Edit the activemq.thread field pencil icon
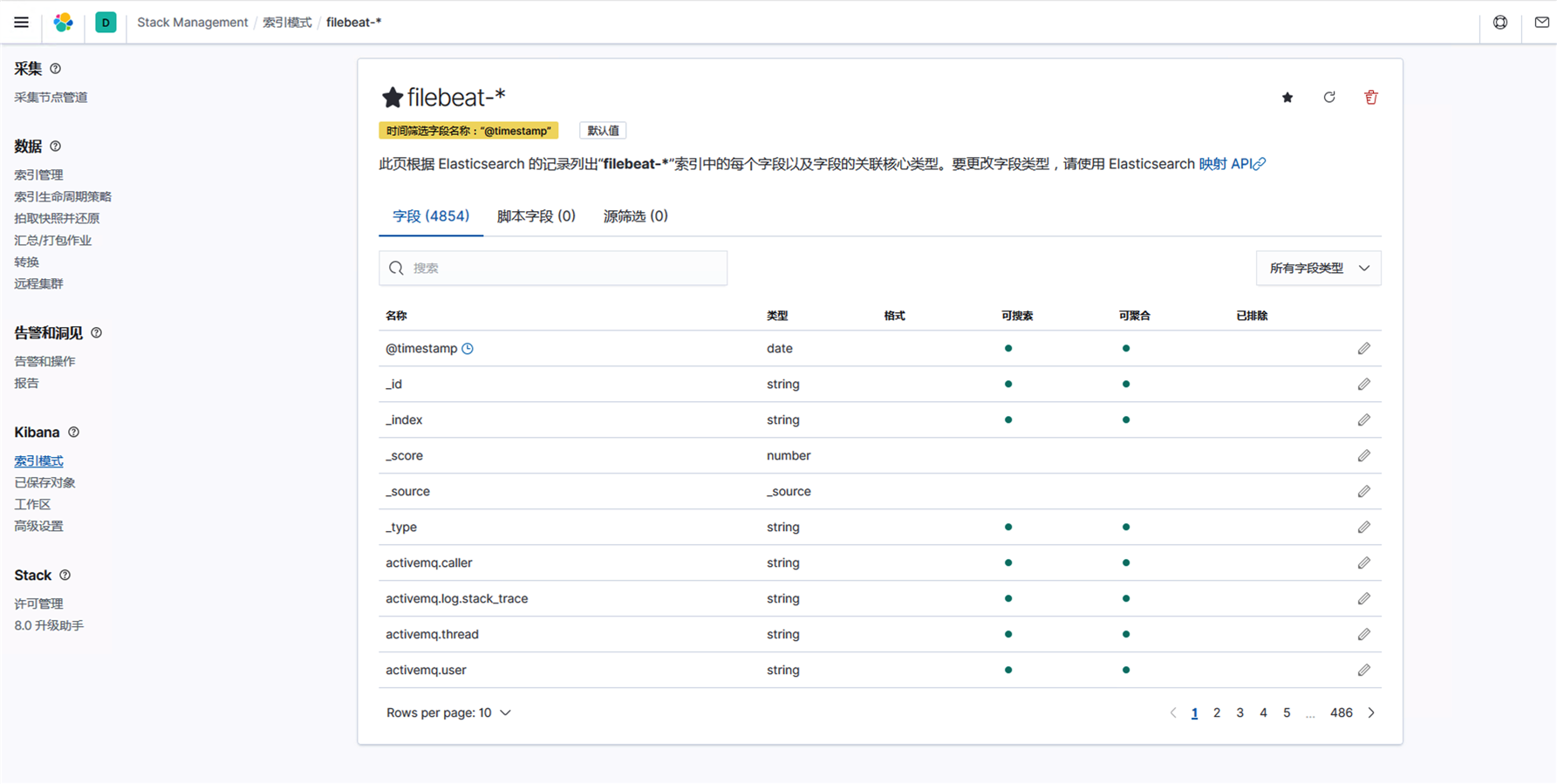1557x784 pixels. (x=1364, y=635)
